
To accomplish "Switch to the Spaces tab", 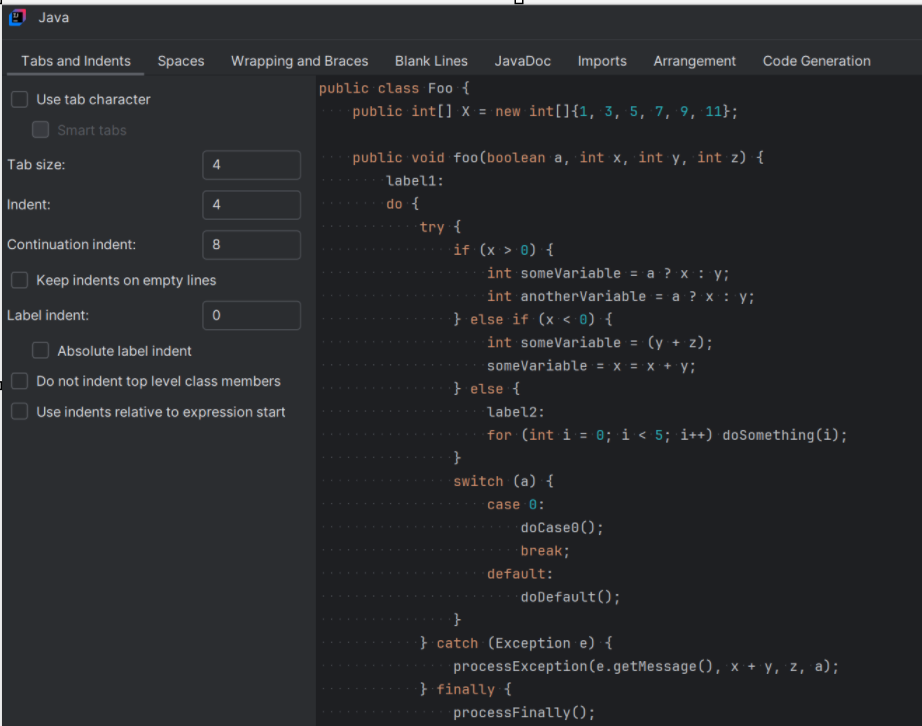I will [181, 61].
